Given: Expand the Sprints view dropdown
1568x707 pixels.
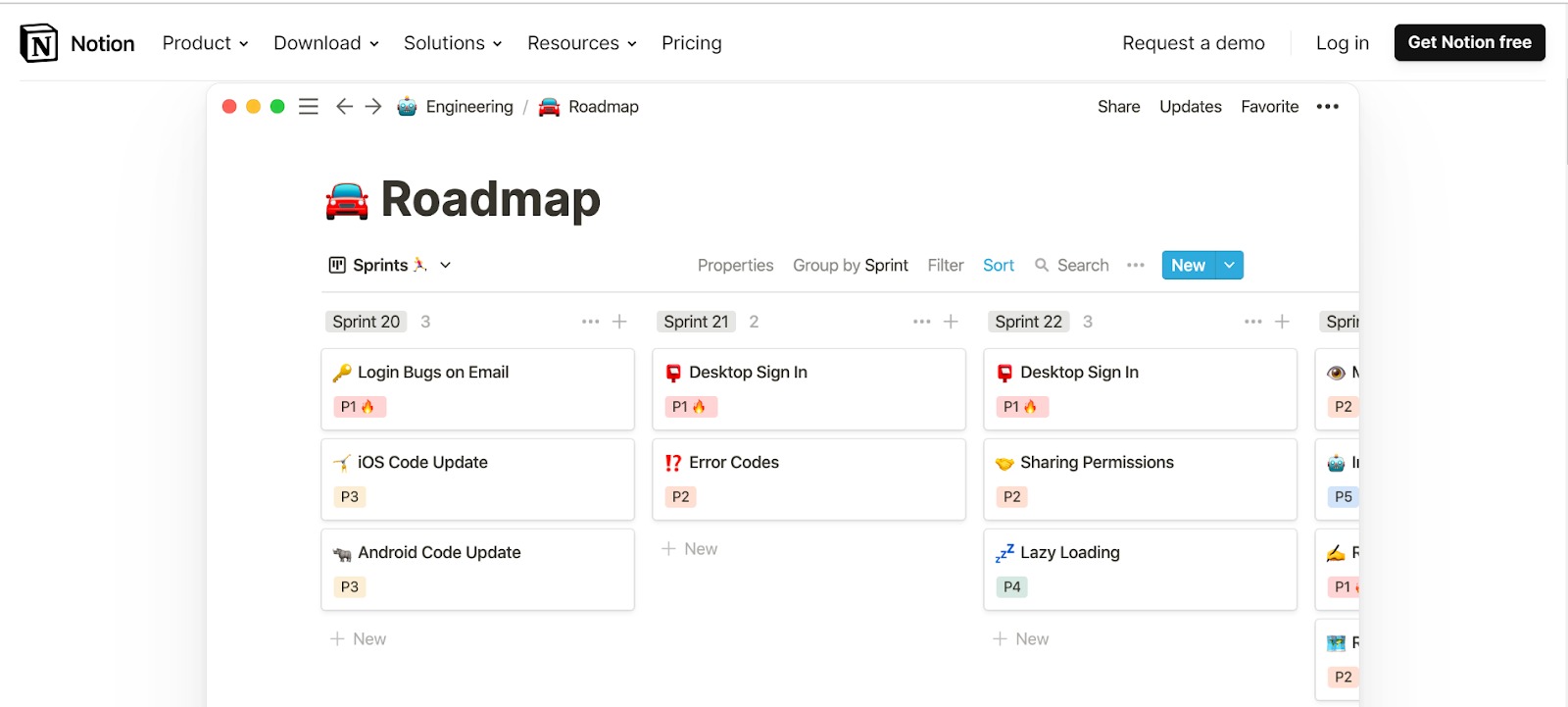Looking at the screenshot, I should click(445, 266).
